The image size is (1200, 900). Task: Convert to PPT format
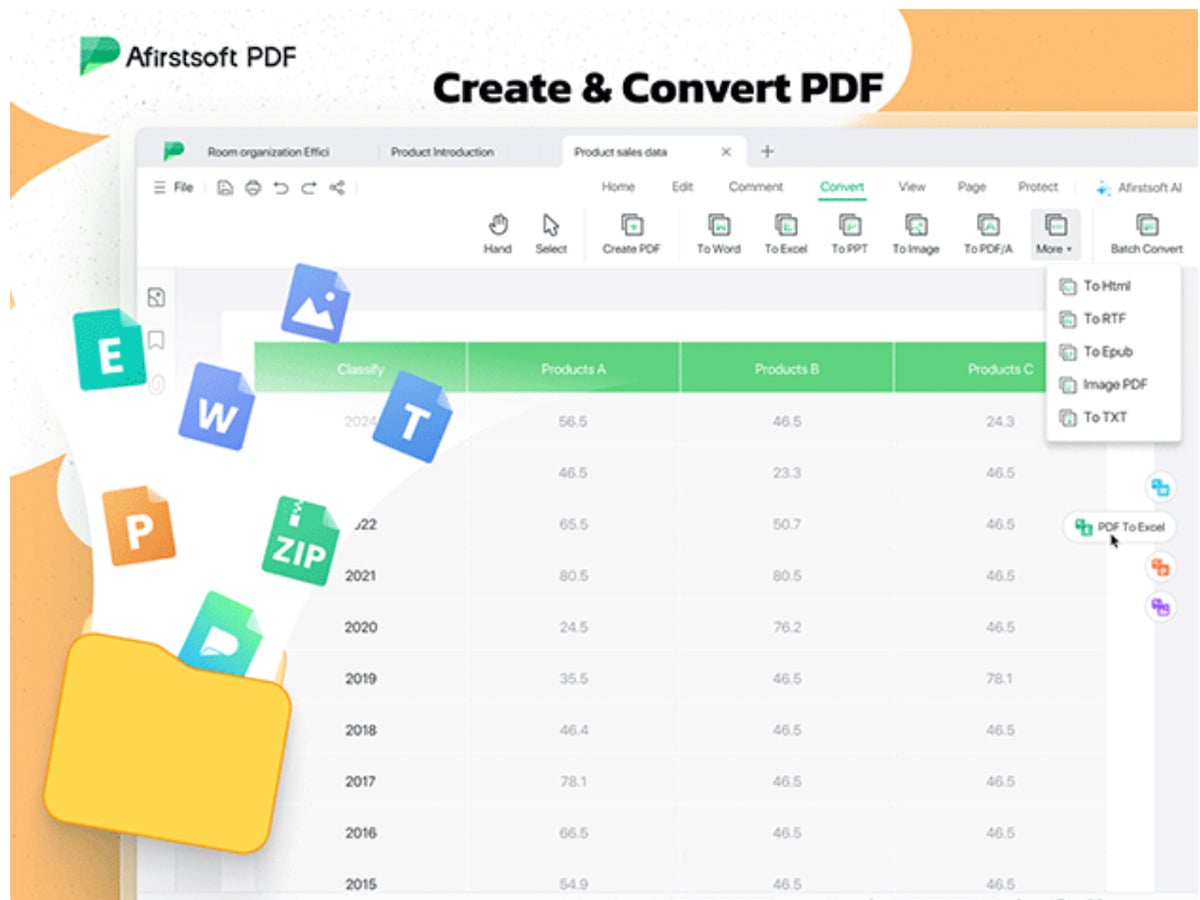coord(849,233)
